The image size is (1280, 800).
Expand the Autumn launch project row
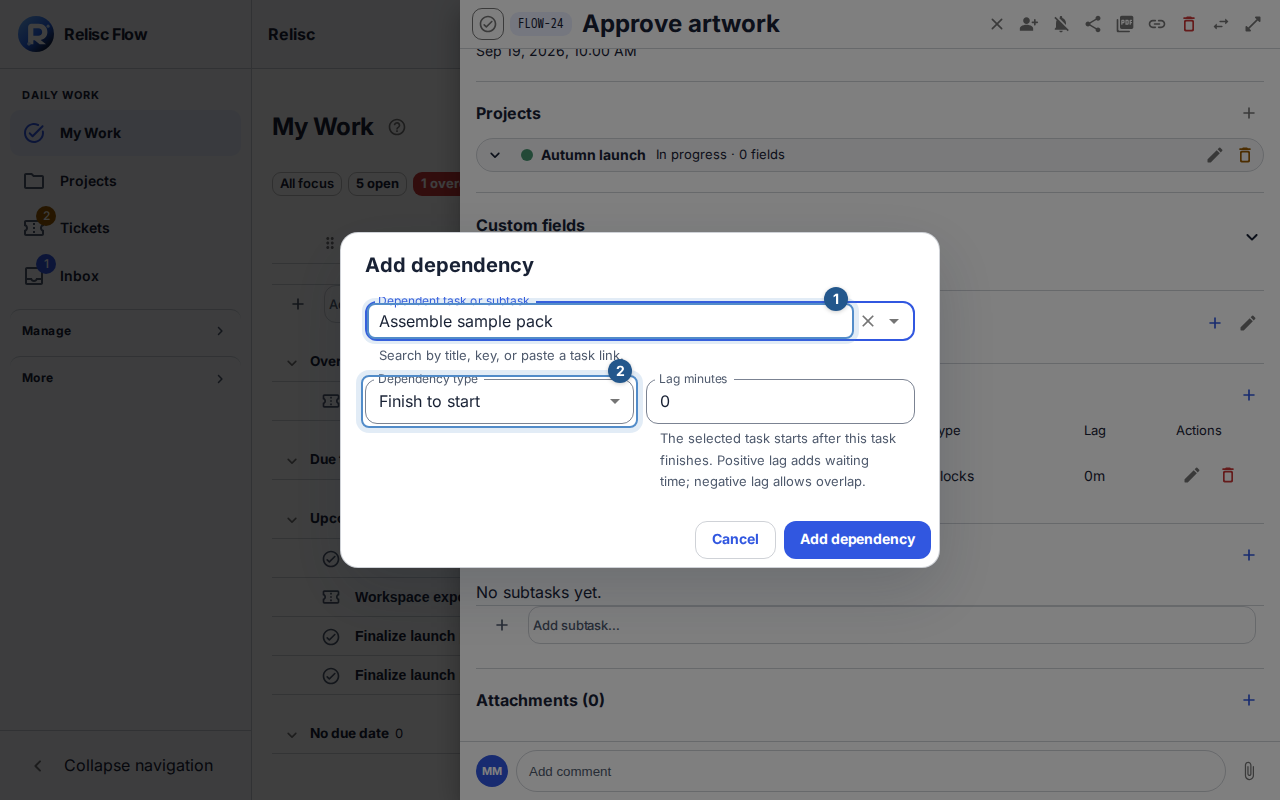(494, 155)
